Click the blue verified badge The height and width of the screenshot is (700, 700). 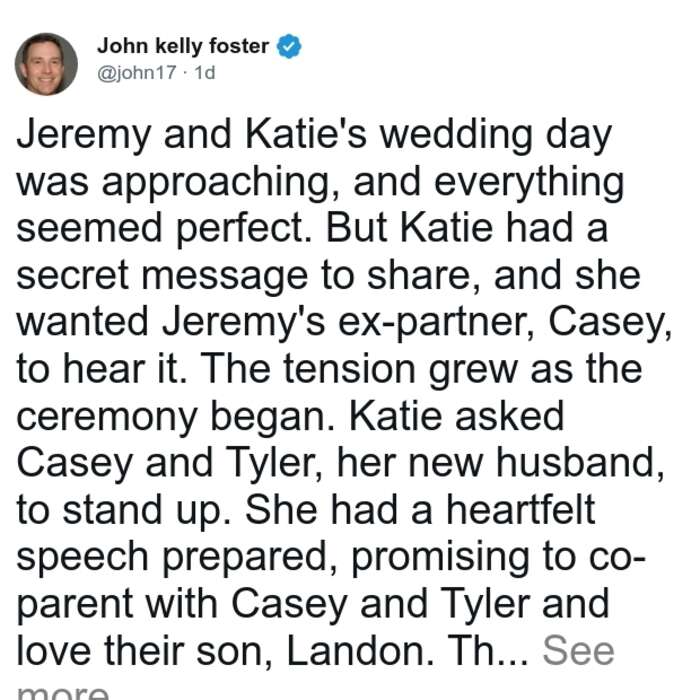pyautogui.click(x=289, y=46)
